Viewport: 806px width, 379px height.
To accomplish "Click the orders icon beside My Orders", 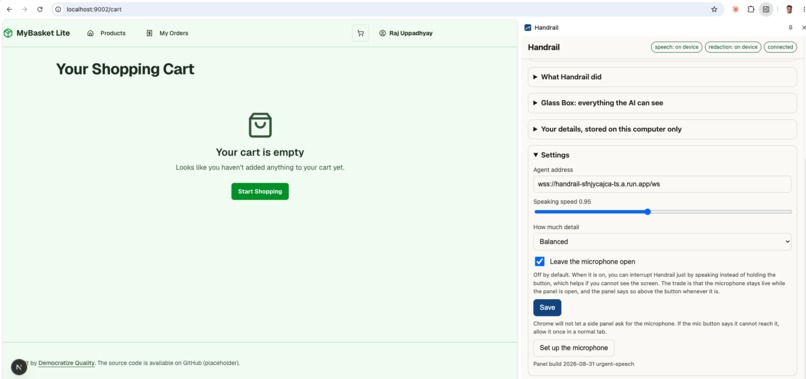I will tap(149, 33).
